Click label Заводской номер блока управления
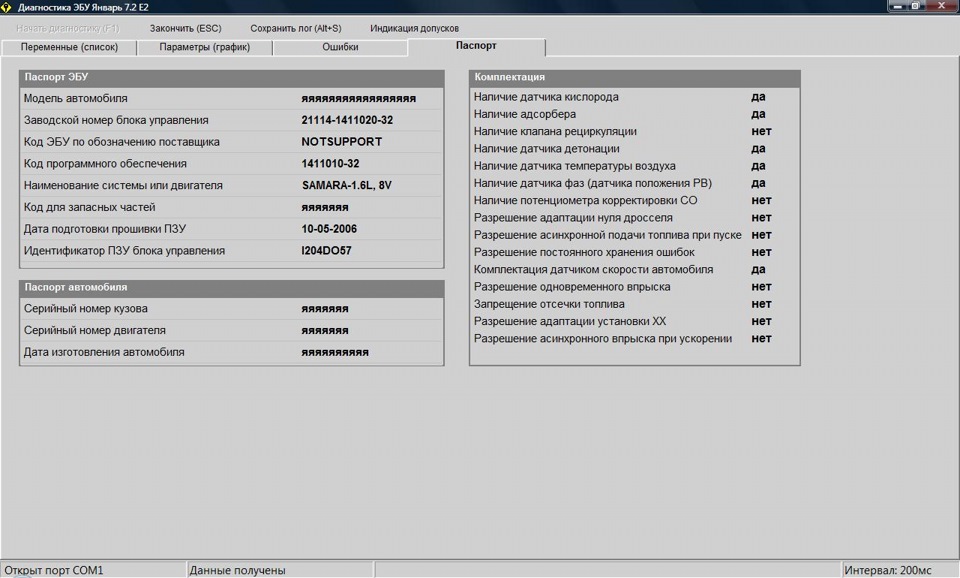The width and height of the screenshot is (960, 578). pos(116,120)
